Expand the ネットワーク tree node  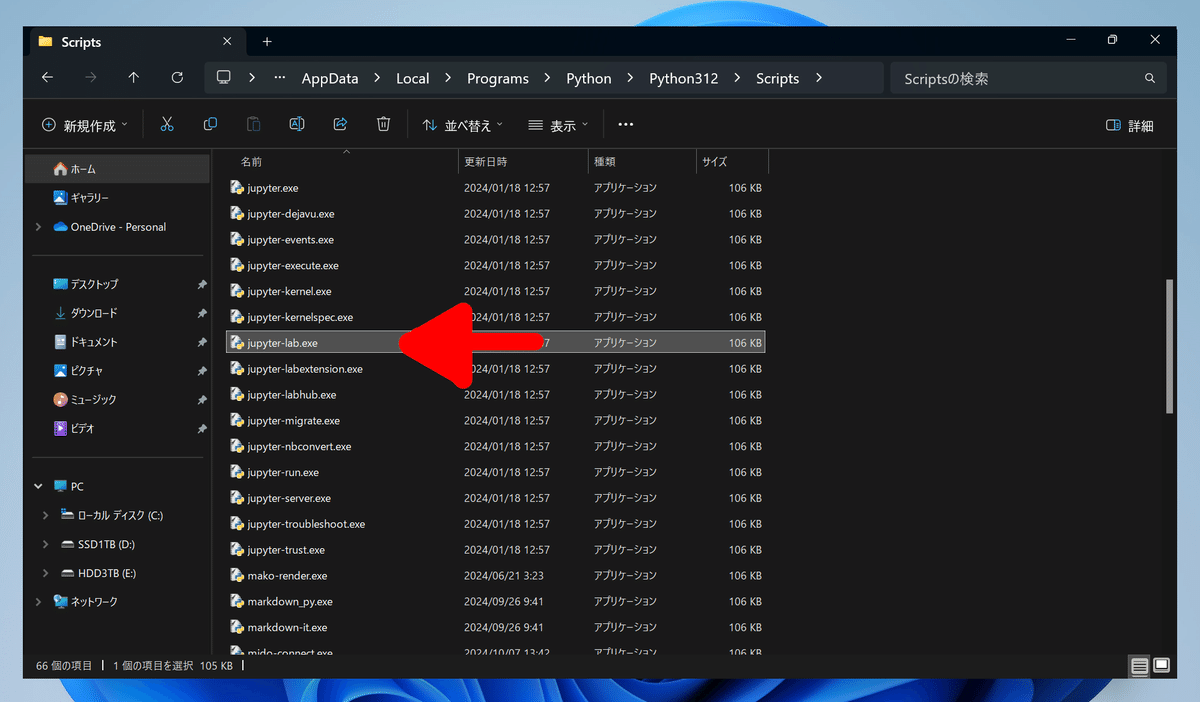pos(38,601)
